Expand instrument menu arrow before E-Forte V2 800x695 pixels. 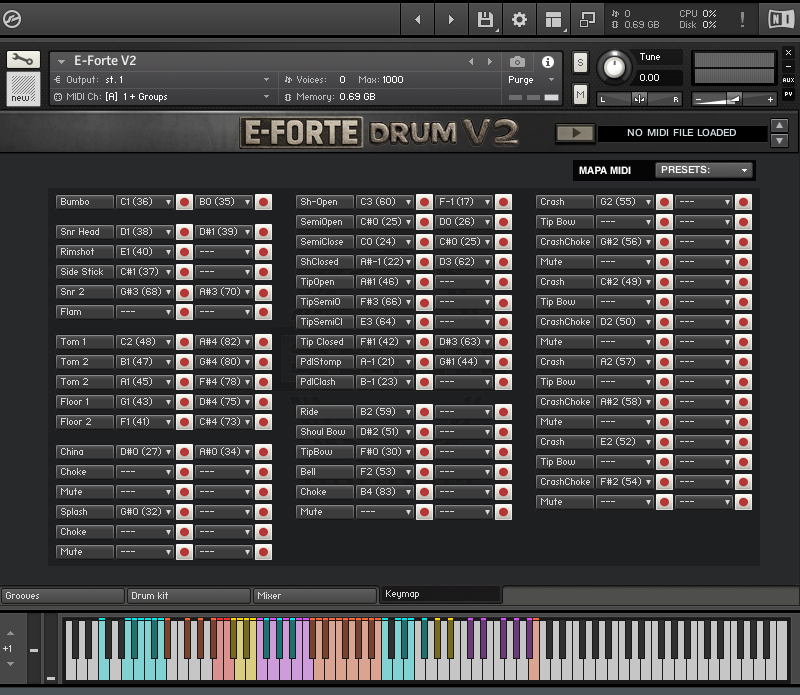point(61,62)
